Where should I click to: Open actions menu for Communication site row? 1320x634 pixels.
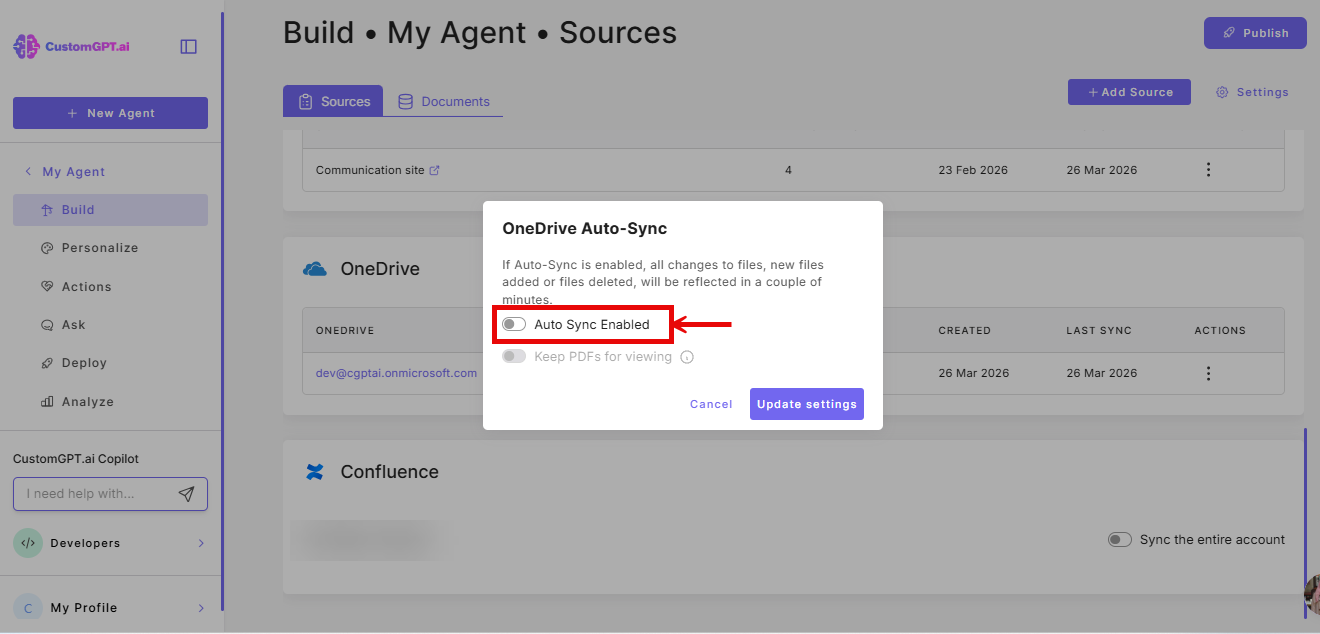tap(1208, 170)
